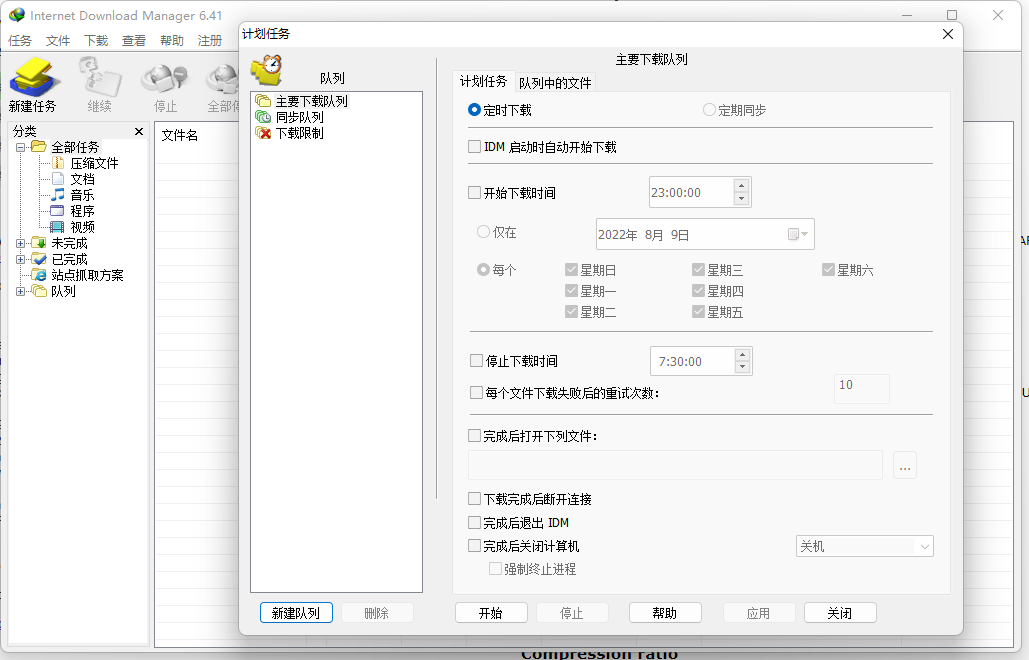This screenshot has height=660, width=1029.
Task: Click the 新建队列 button
Action: 295,612
